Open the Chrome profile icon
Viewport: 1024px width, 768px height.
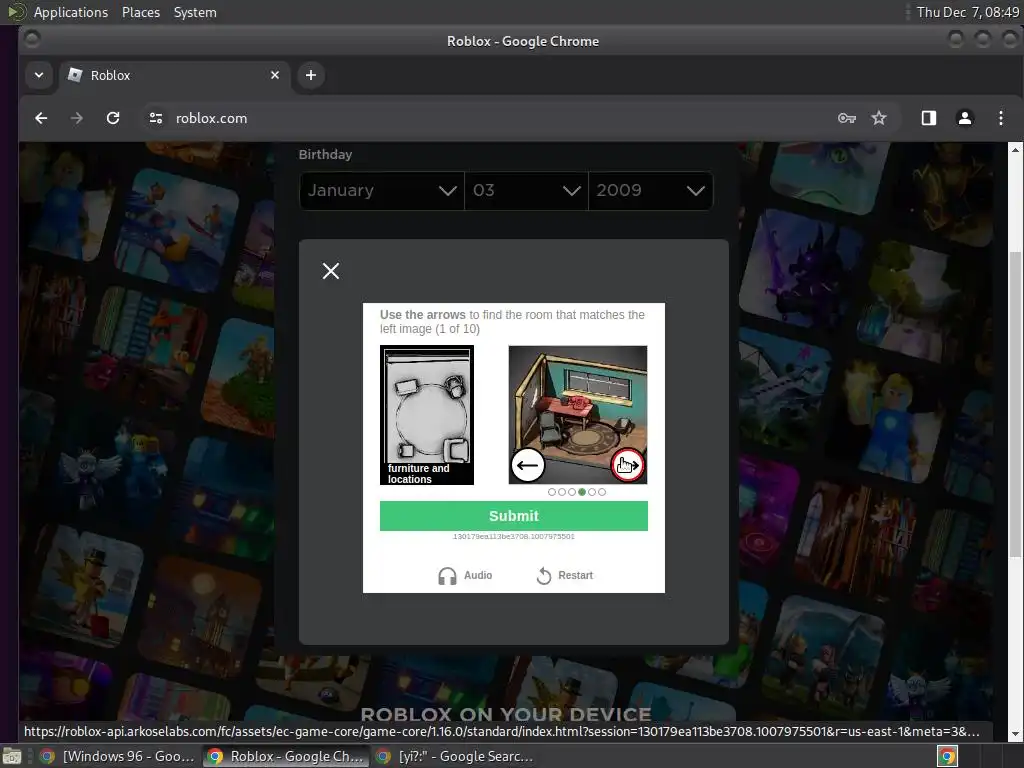[965, 118]
